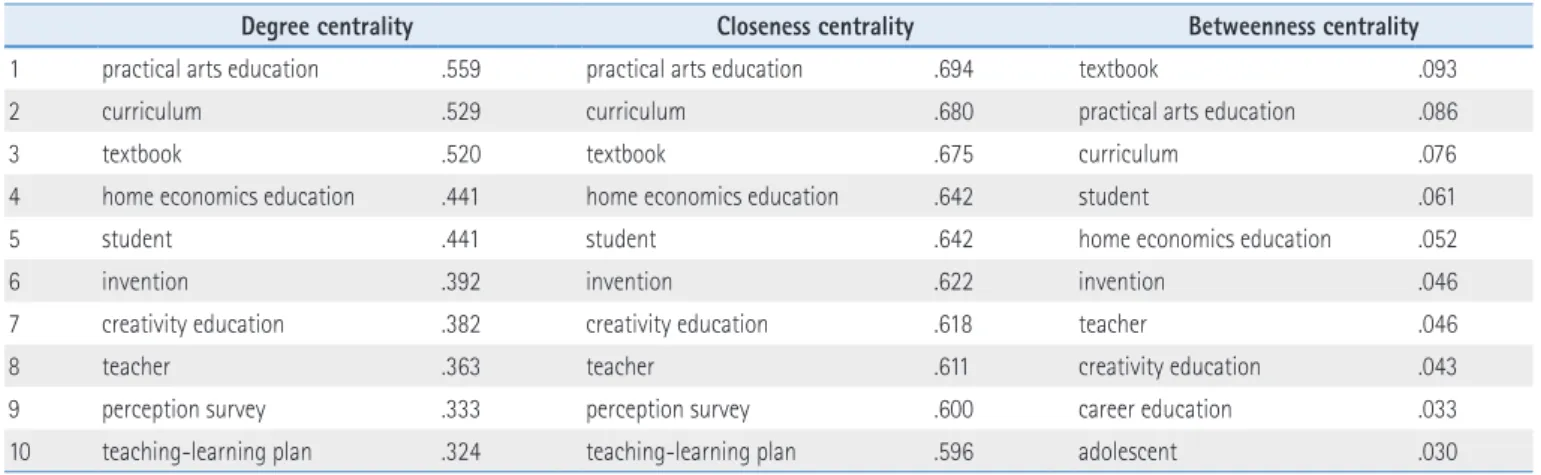Select 'curriculum' in Closeness centrality column

tap(635, 112)
